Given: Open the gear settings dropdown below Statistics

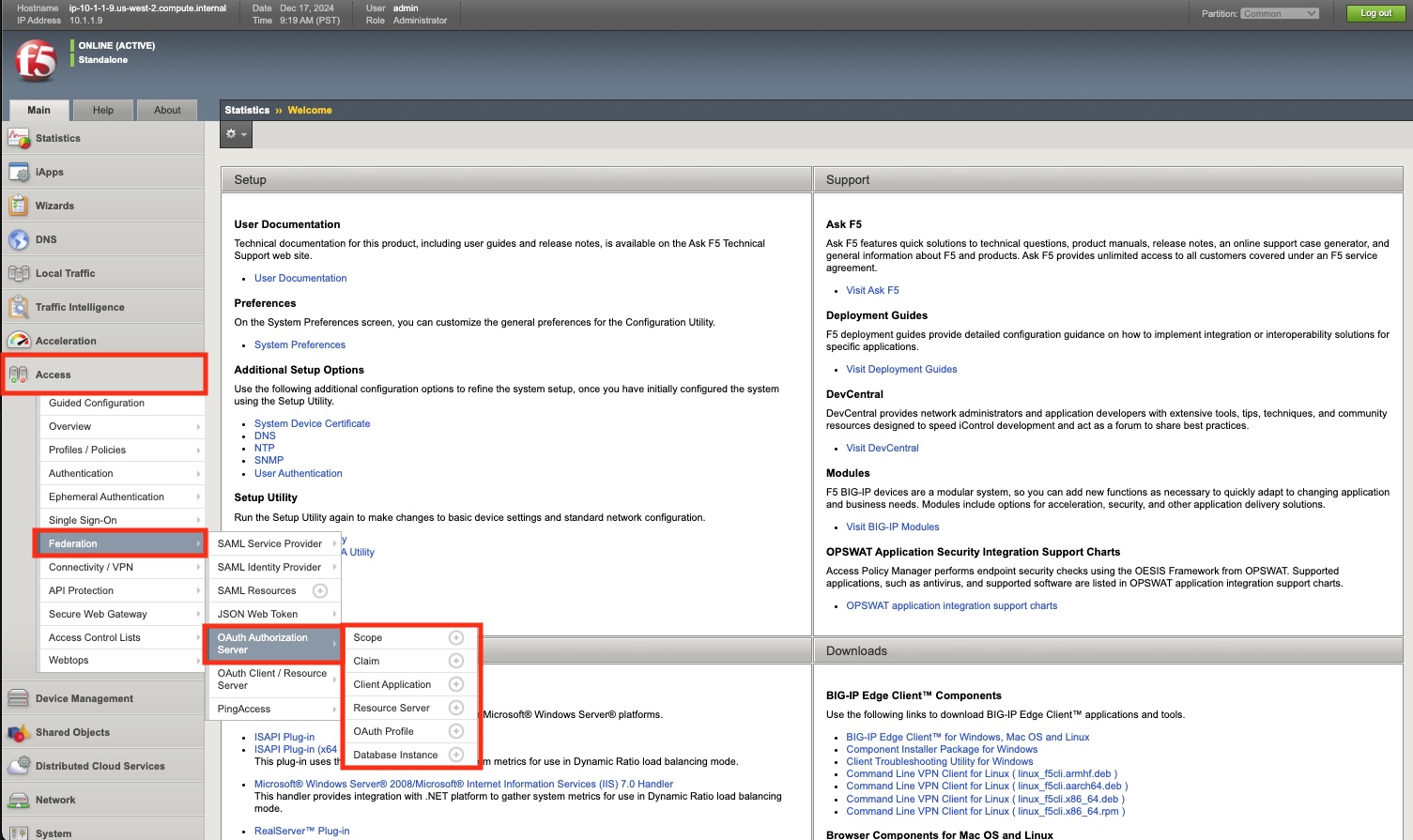Looking at the screenshot, I should [236, 134].
